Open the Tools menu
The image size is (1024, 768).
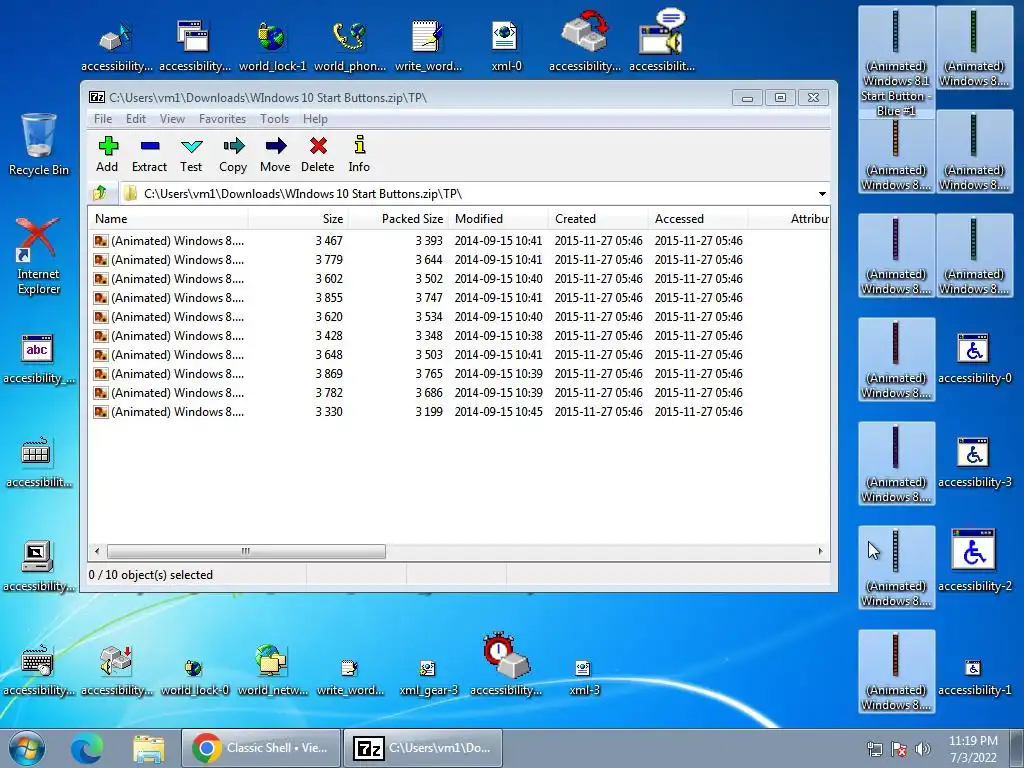point(274,119)
